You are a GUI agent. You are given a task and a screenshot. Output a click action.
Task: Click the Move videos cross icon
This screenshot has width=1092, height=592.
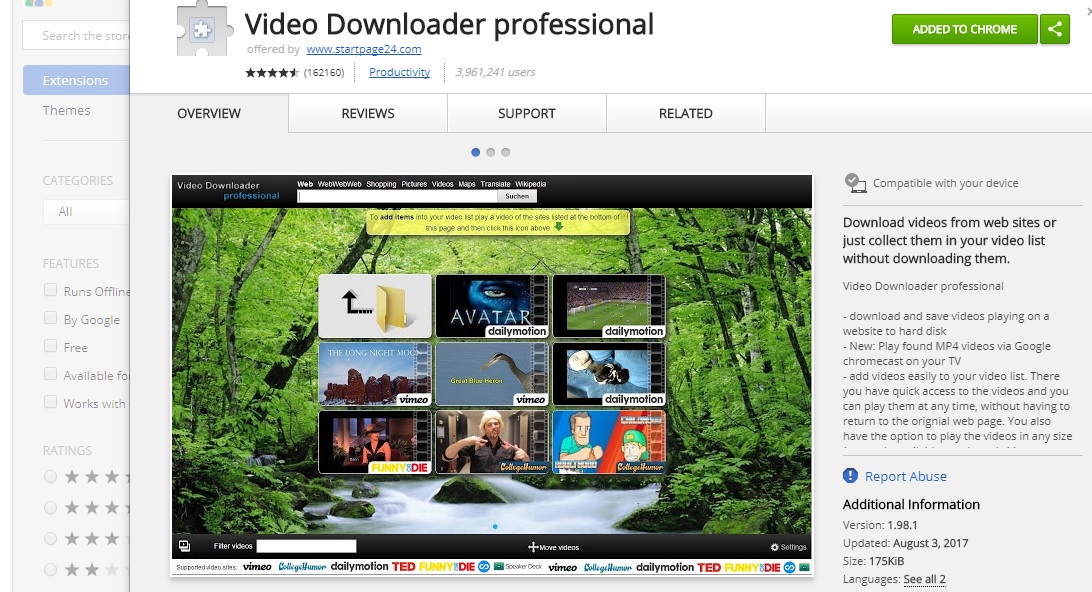[533, 547]
